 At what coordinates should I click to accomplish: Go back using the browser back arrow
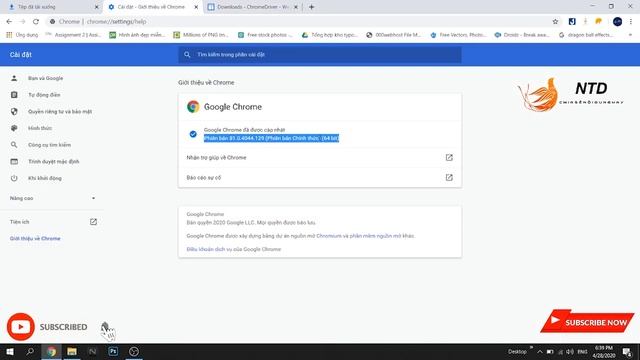tap(9, 22)
